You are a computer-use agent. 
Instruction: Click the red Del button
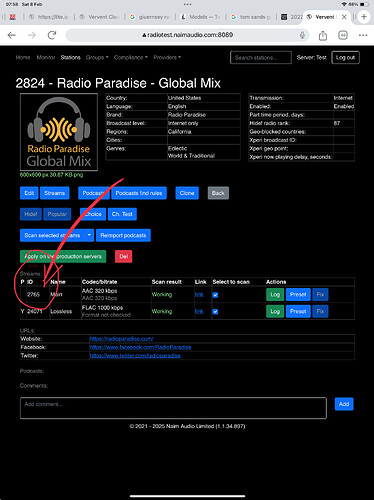124,256
